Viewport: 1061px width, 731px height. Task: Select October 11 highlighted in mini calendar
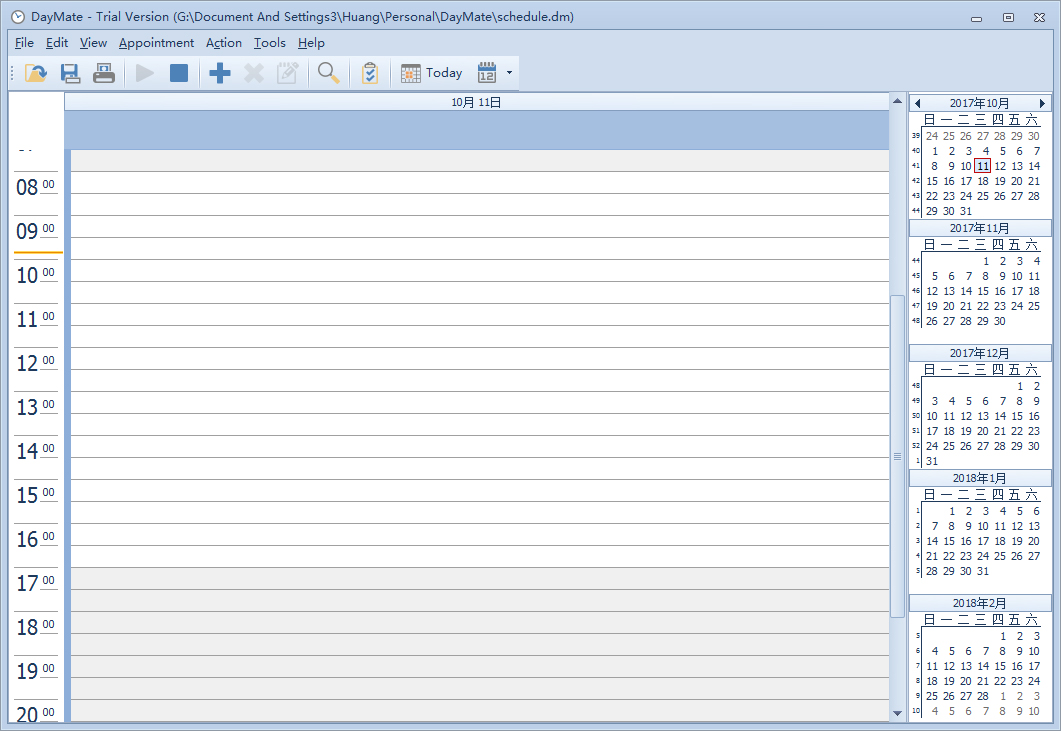[983, 166]
